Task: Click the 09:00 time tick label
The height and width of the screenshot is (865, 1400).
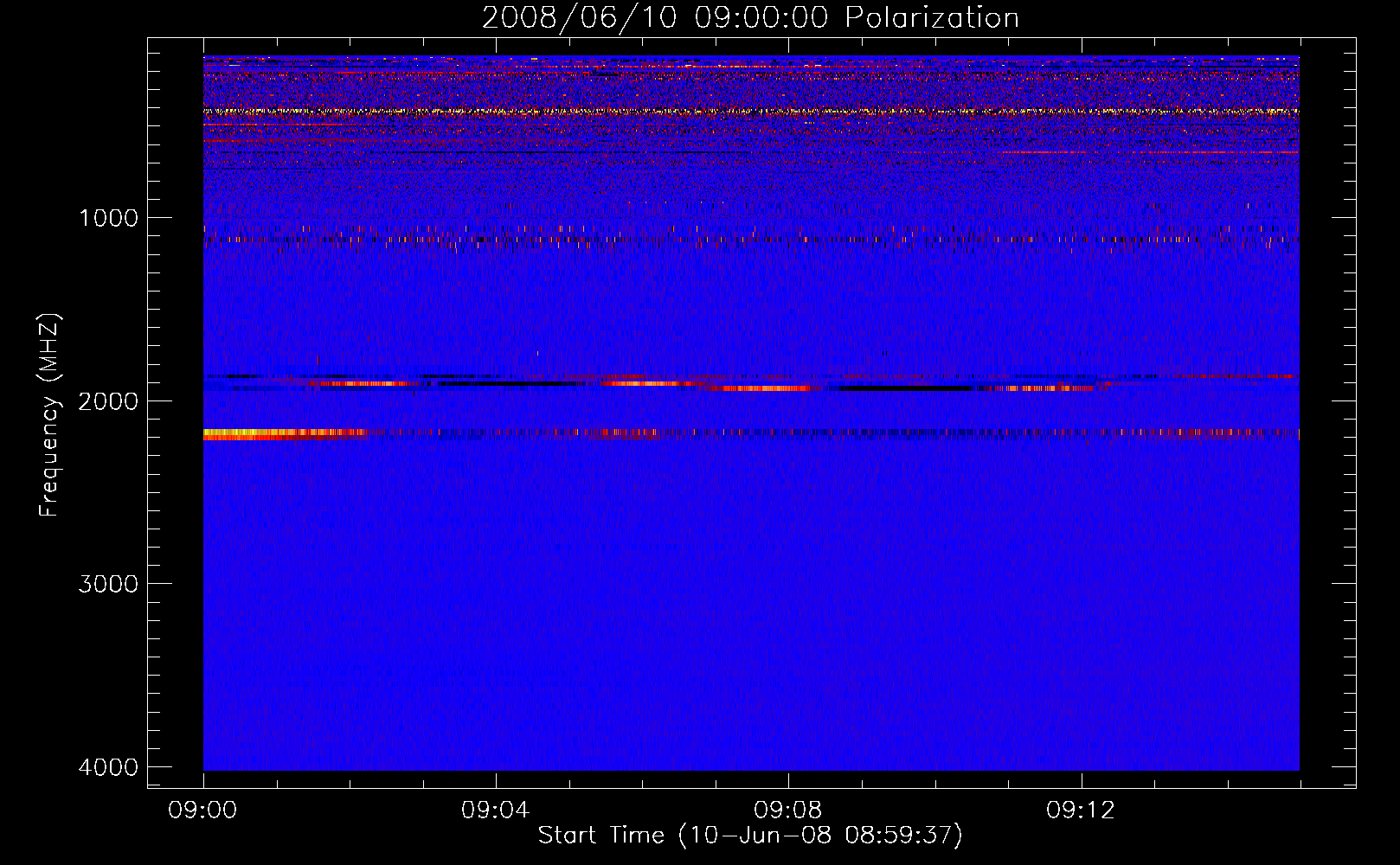Action: click(x=202, y=811)
